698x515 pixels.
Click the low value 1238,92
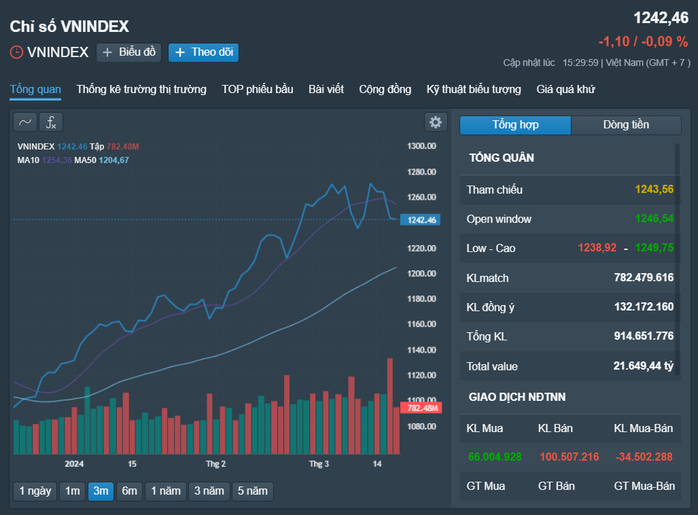597,248
